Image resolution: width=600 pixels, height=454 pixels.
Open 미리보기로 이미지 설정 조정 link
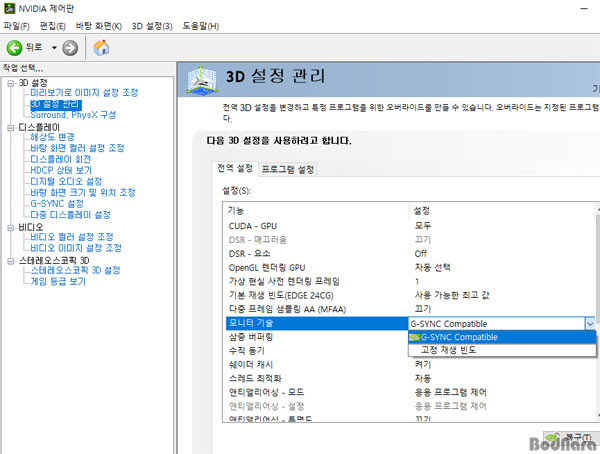click(x=84, y=93)
